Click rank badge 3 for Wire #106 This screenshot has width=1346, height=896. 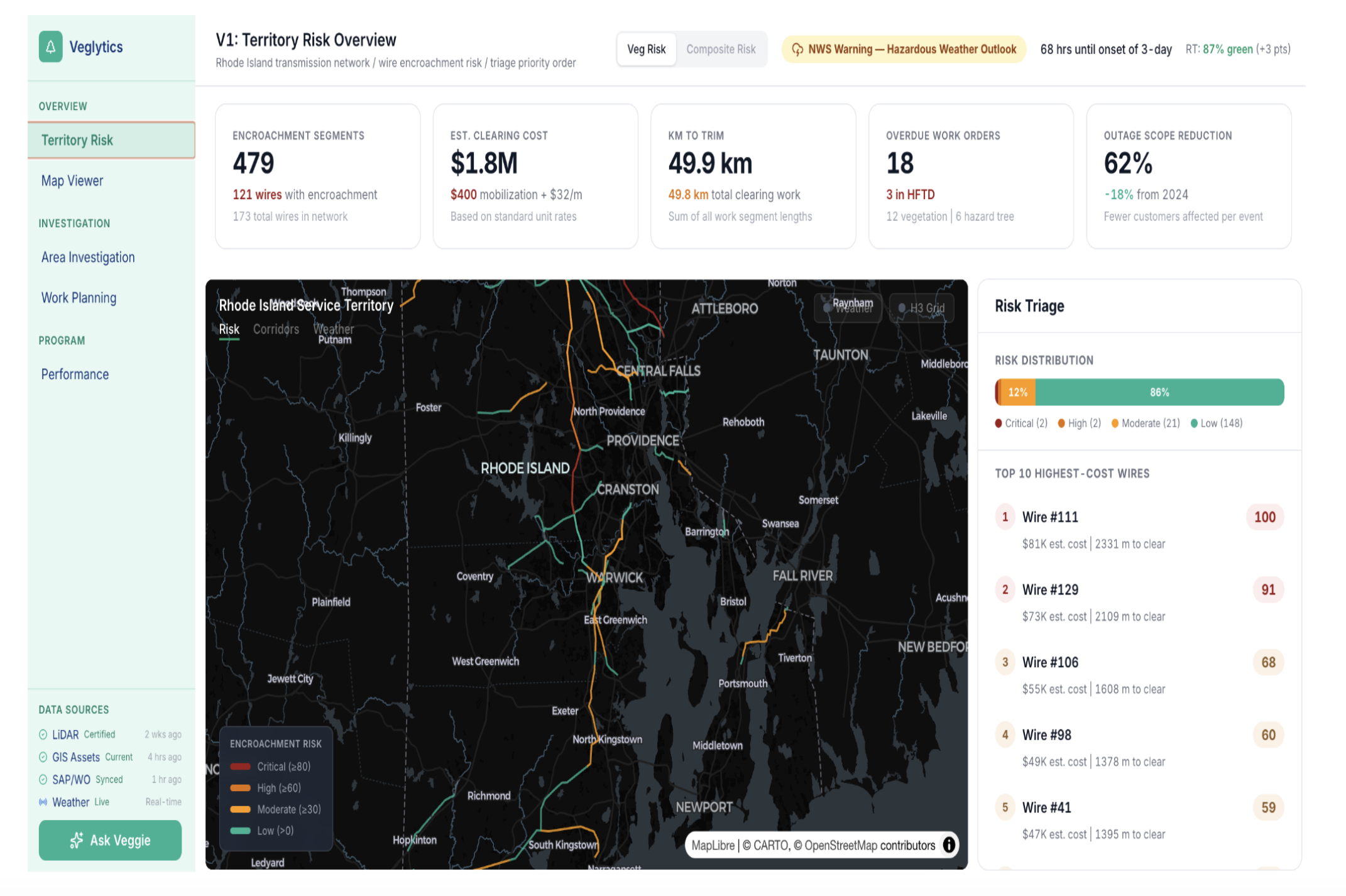click(x=1005, y=662)
